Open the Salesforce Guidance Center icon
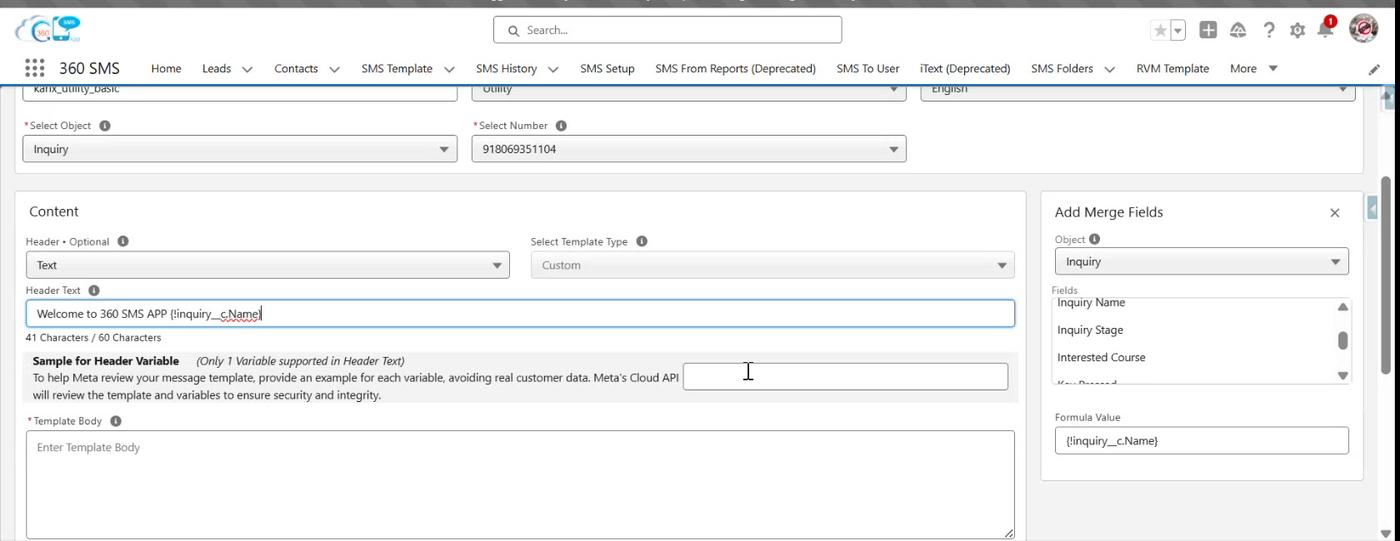The width and height of the screenshot is (1400, 541). pos(1238,30)
